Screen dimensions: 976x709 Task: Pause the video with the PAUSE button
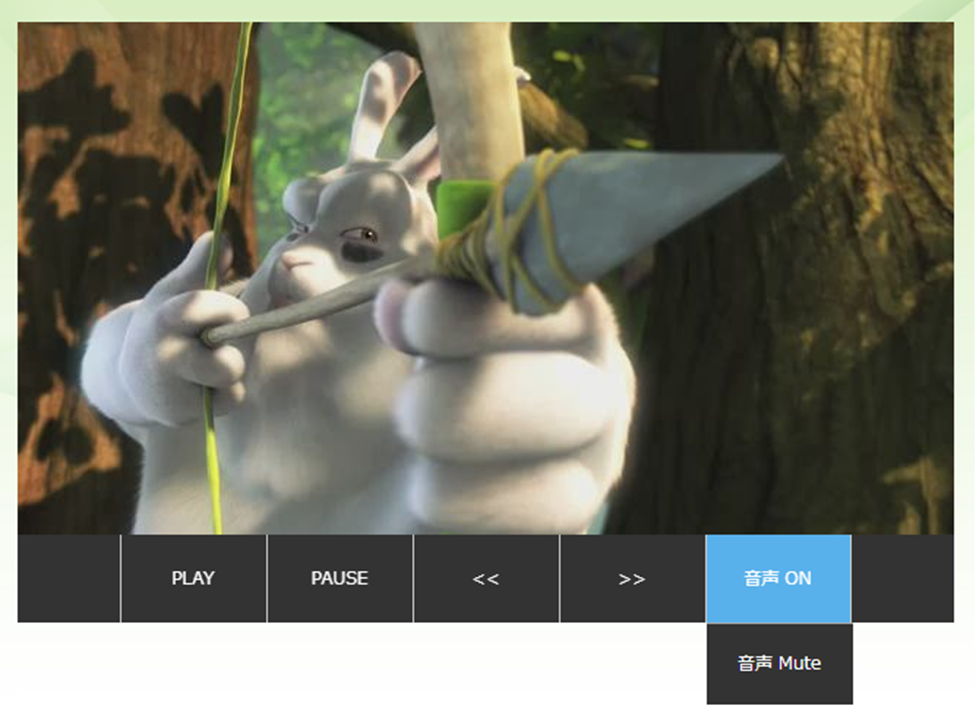[x=339, y=578]
